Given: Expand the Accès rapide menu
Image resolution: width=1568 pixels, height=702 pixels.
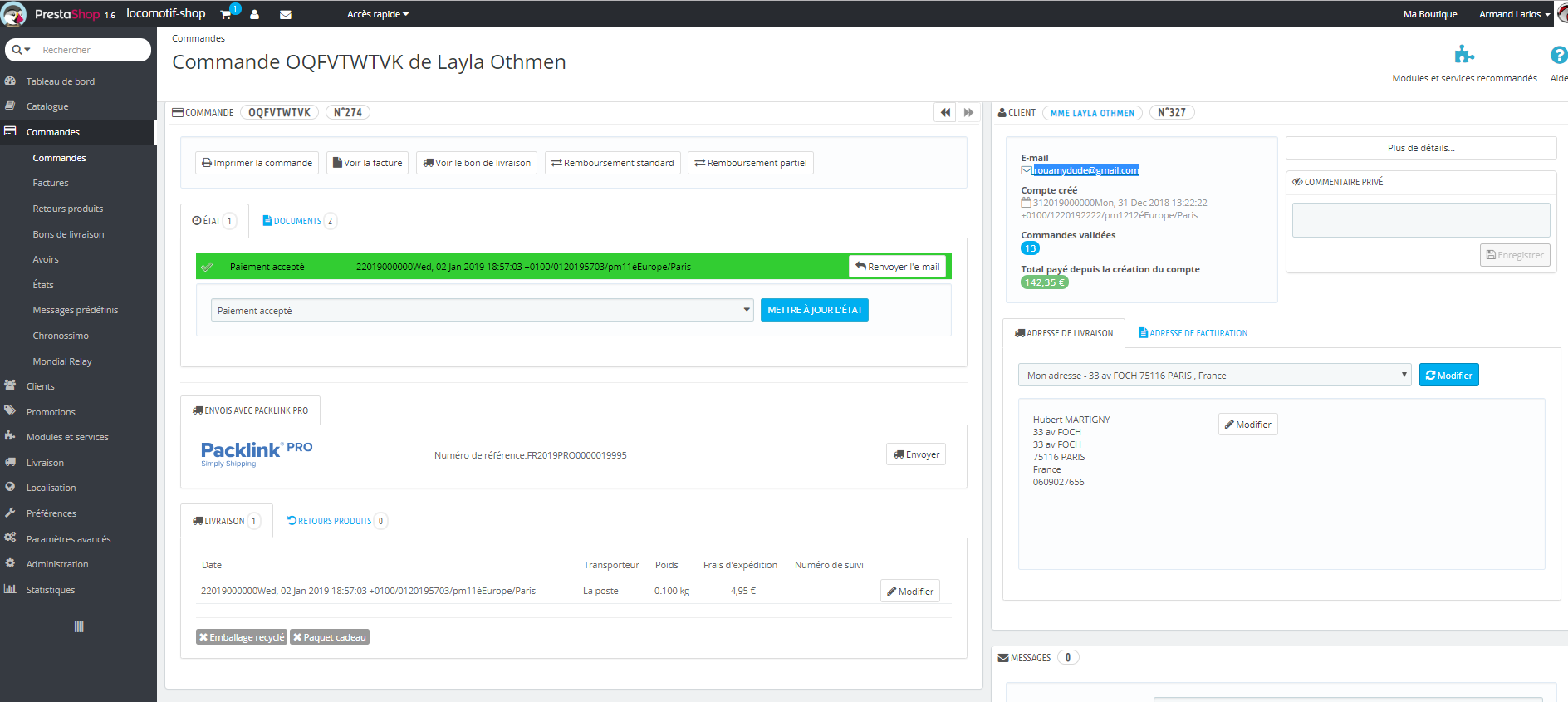Looking at the screenshot, I should (378, 14).
